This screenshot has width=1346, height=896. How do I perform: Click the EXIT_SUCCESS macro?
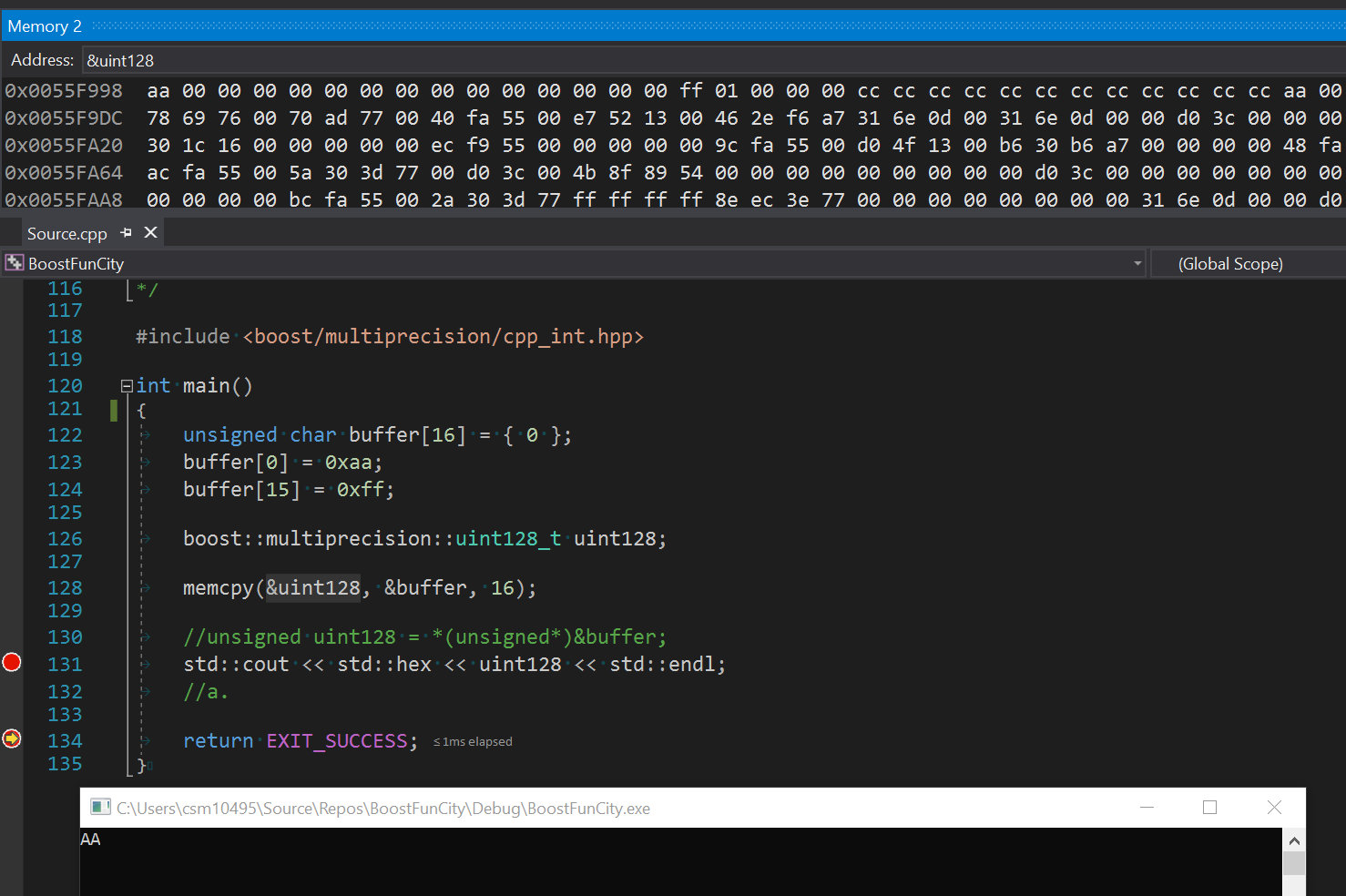337,741
